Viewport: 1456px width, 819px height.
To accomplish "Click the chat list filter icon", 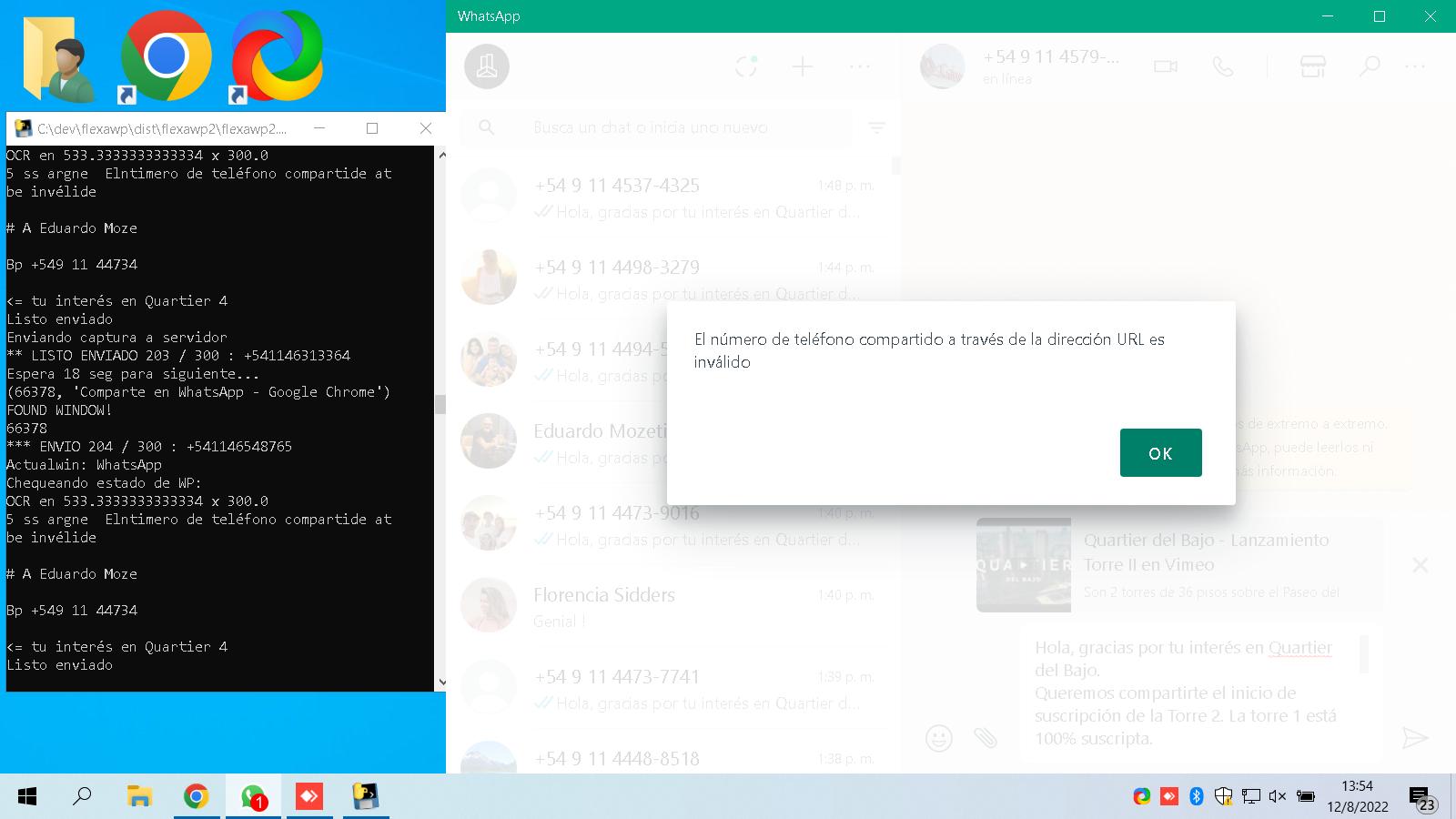I will click(x=876, y=128).
